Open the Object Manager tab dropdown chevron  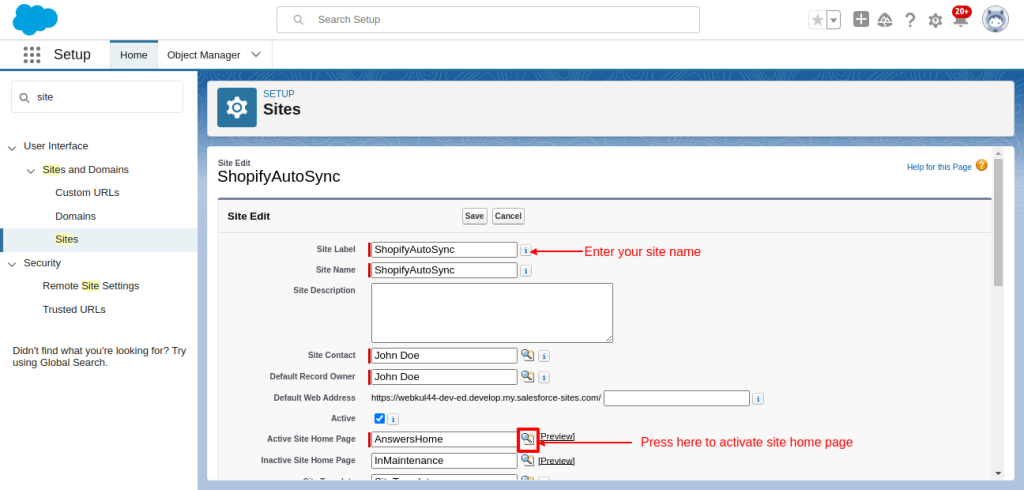tap(256, 55)
